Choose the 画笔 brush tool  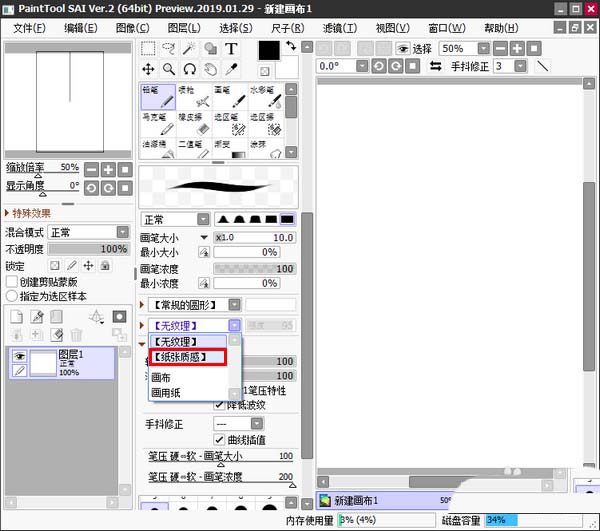click(x=230, y=97)
